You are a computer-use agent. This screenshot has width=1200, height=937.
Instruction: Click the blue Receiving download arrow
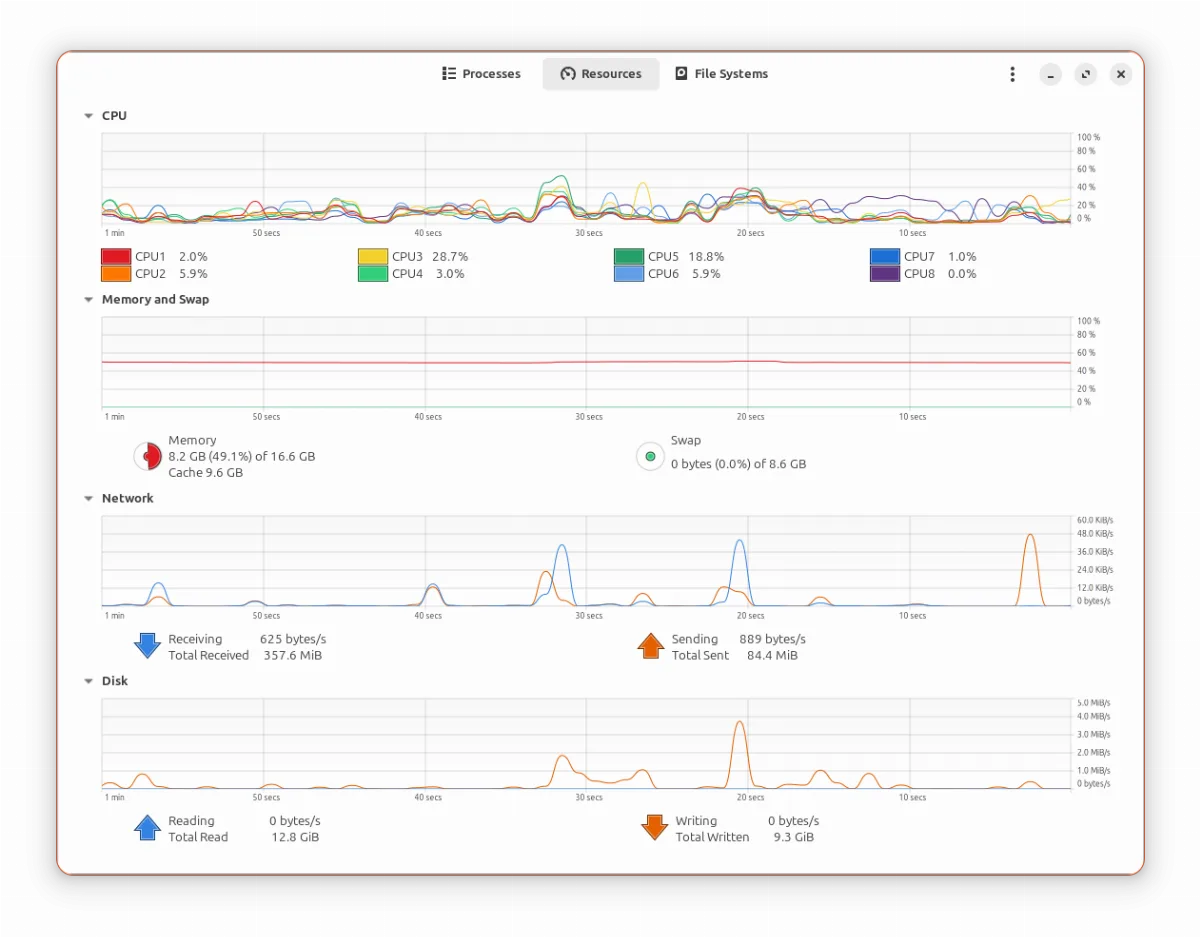click(146, 646)
